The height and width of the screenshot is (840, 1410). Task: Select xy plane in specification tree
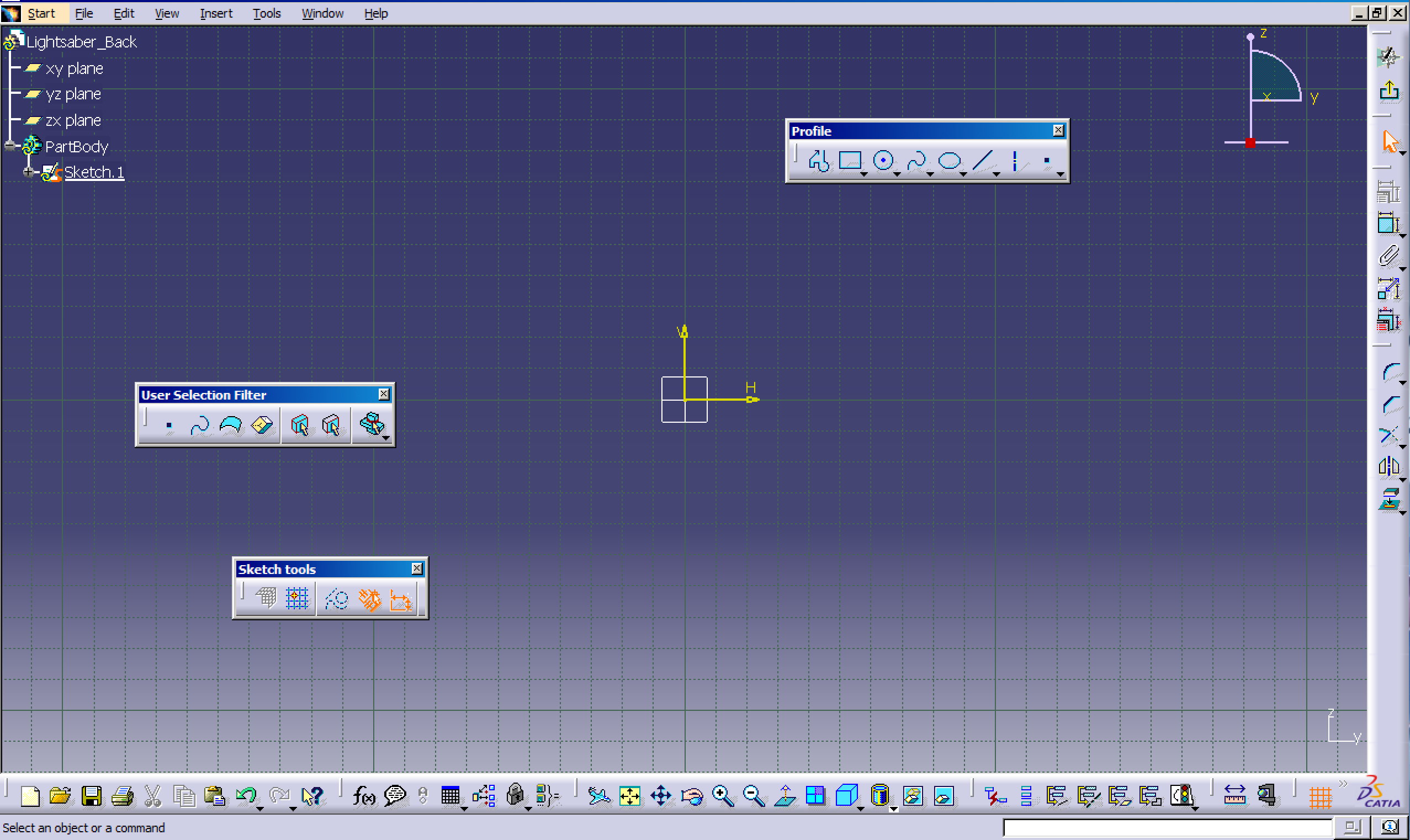(x=74, y=68)
